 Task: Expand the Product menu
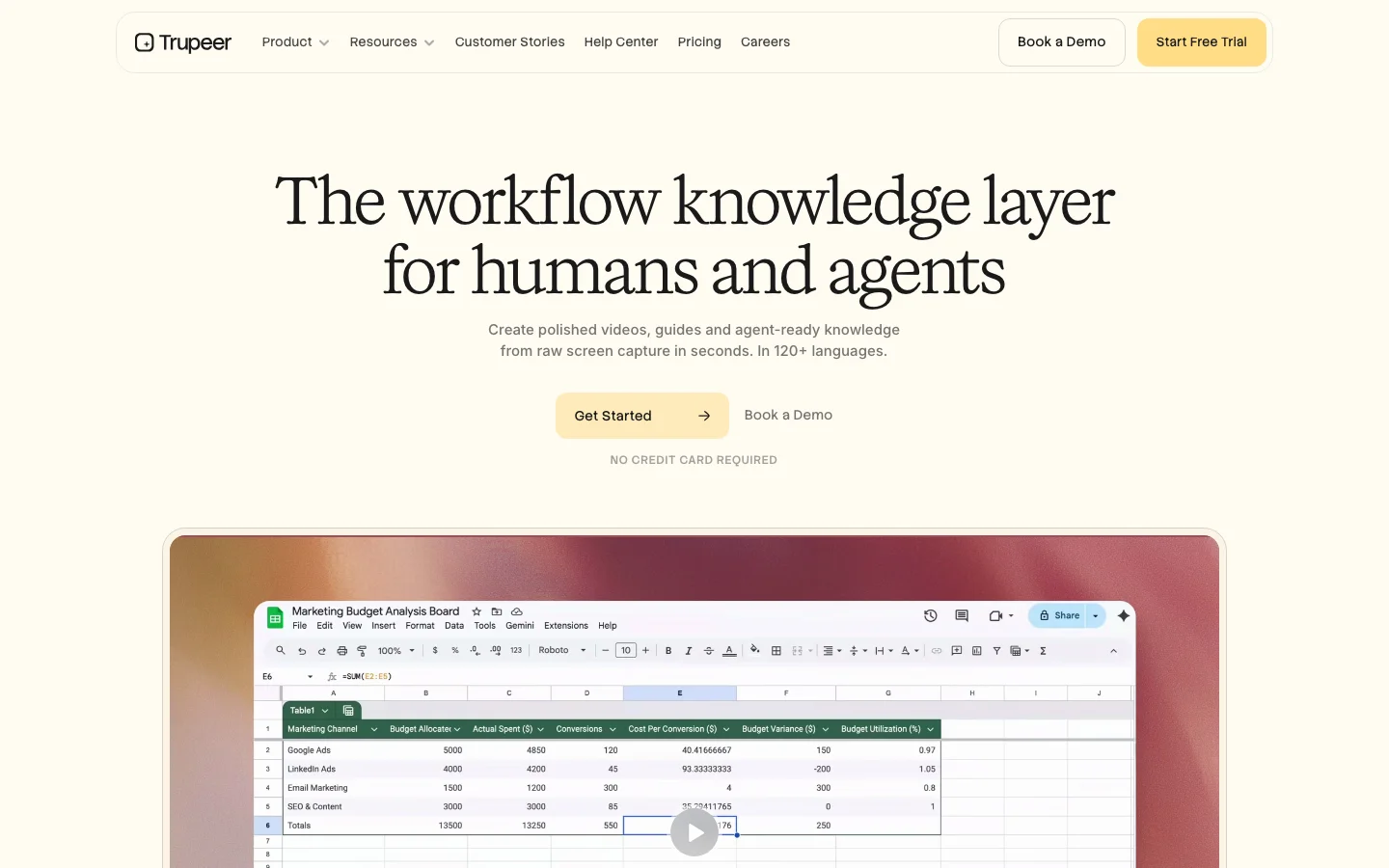pyautogui.click(x=295, y=42)
